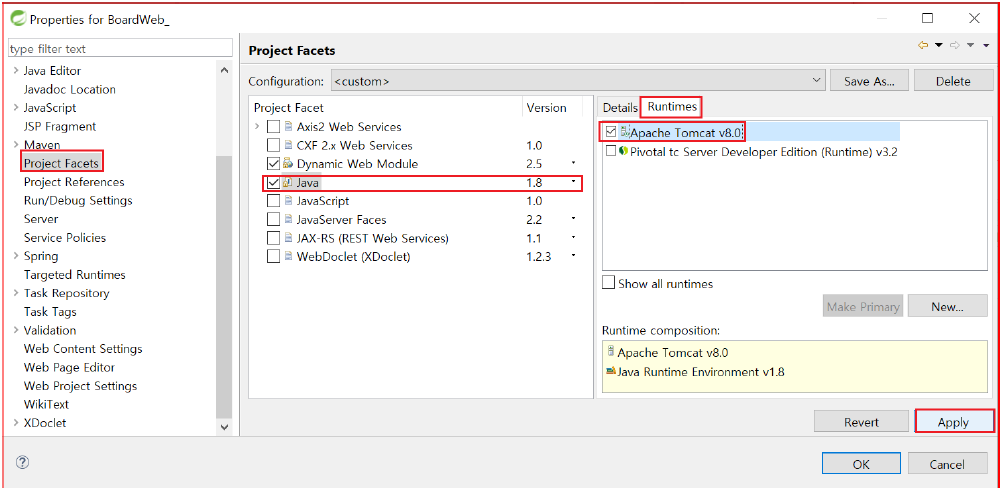Viewport: 1004px width, 491px height.
Task: Click the Java facet icon
Action: (287, 182)
